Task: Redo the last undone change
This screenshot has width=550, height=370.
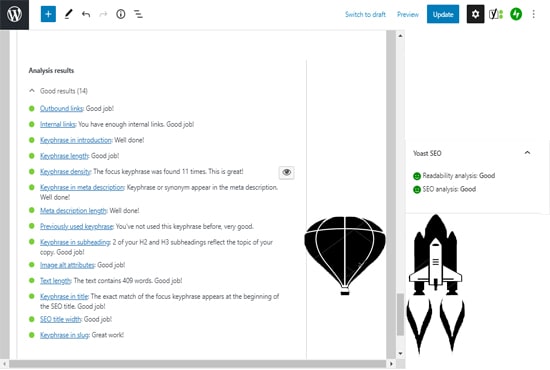Action: pyautogui.click(x=103, y=14)
